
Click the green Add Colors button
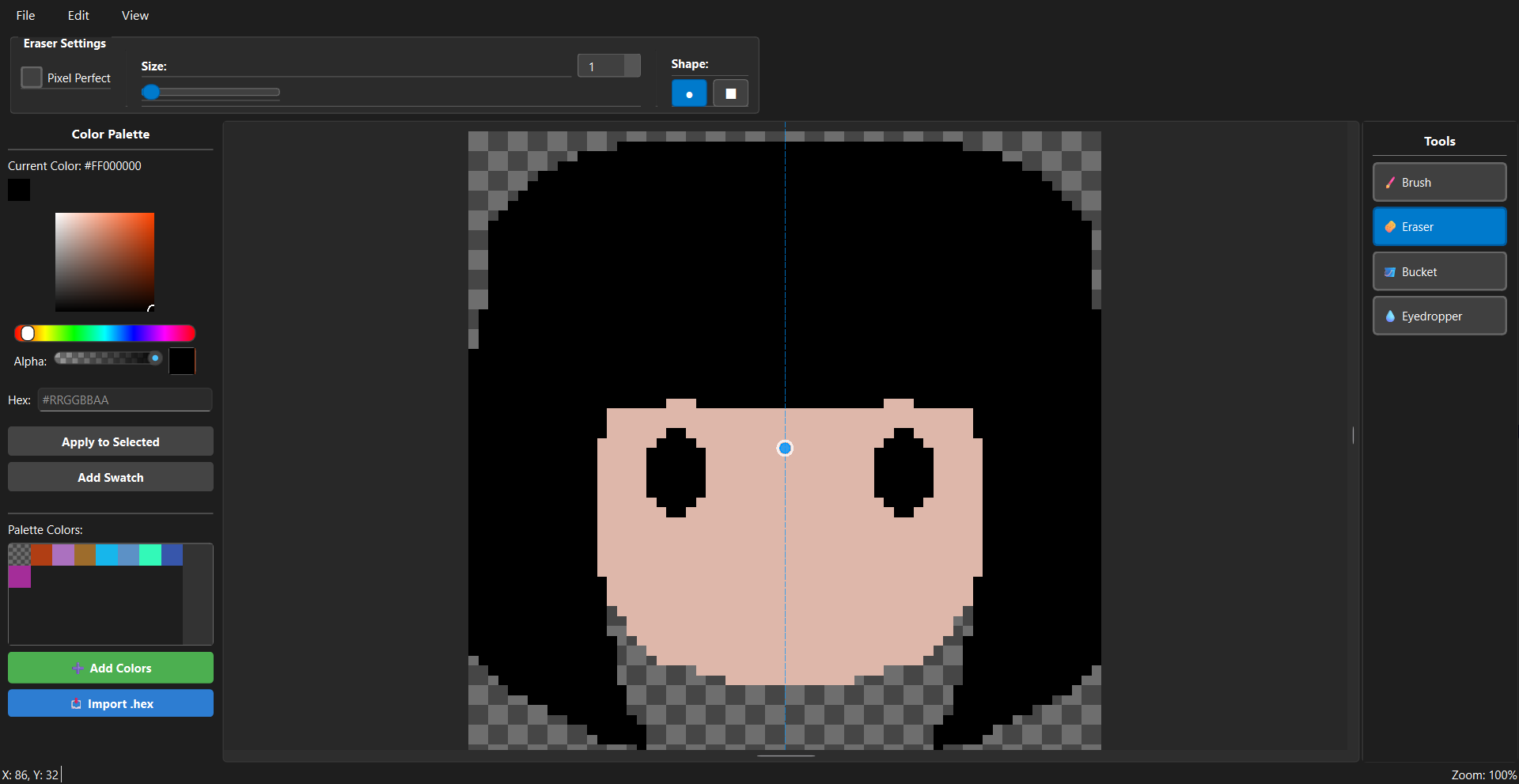(111, 668)
